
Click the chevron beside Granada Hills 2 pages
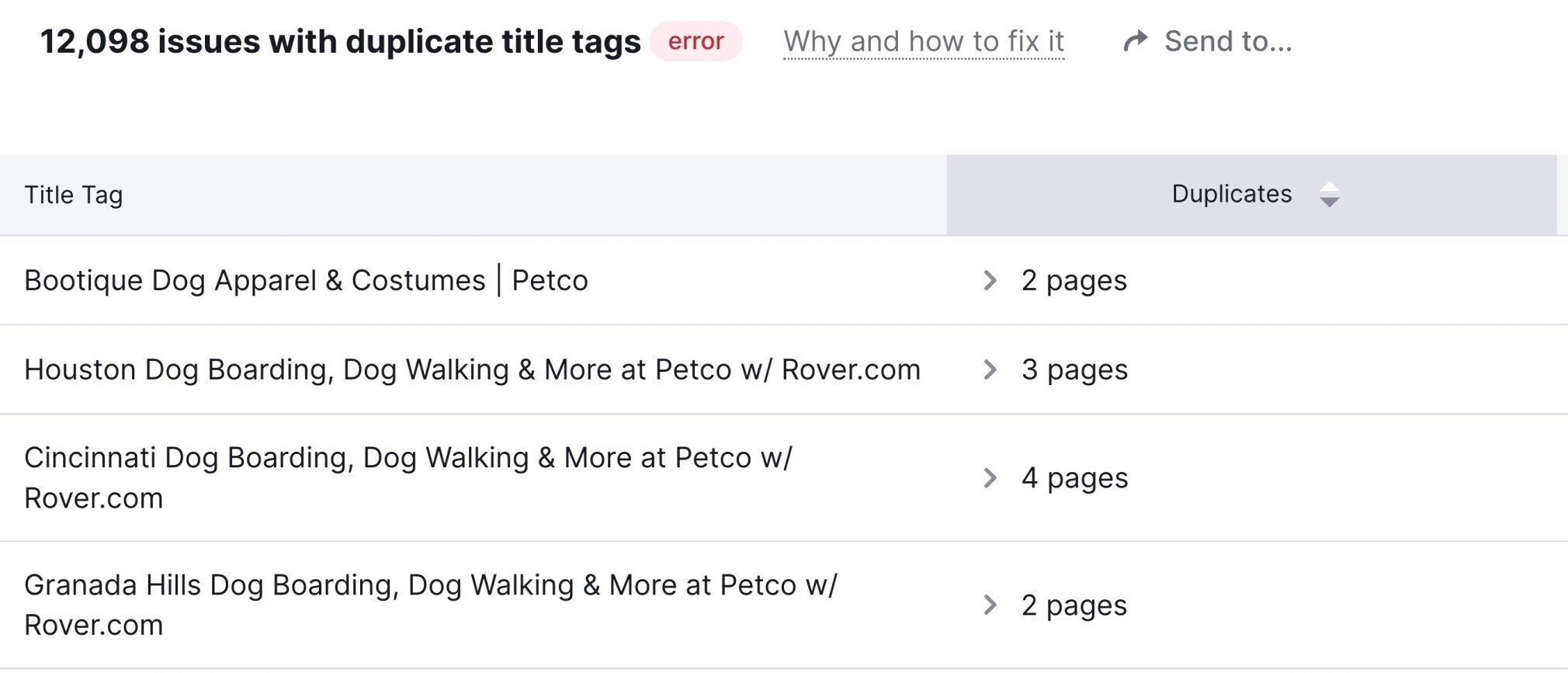click(x=991, y=605)
